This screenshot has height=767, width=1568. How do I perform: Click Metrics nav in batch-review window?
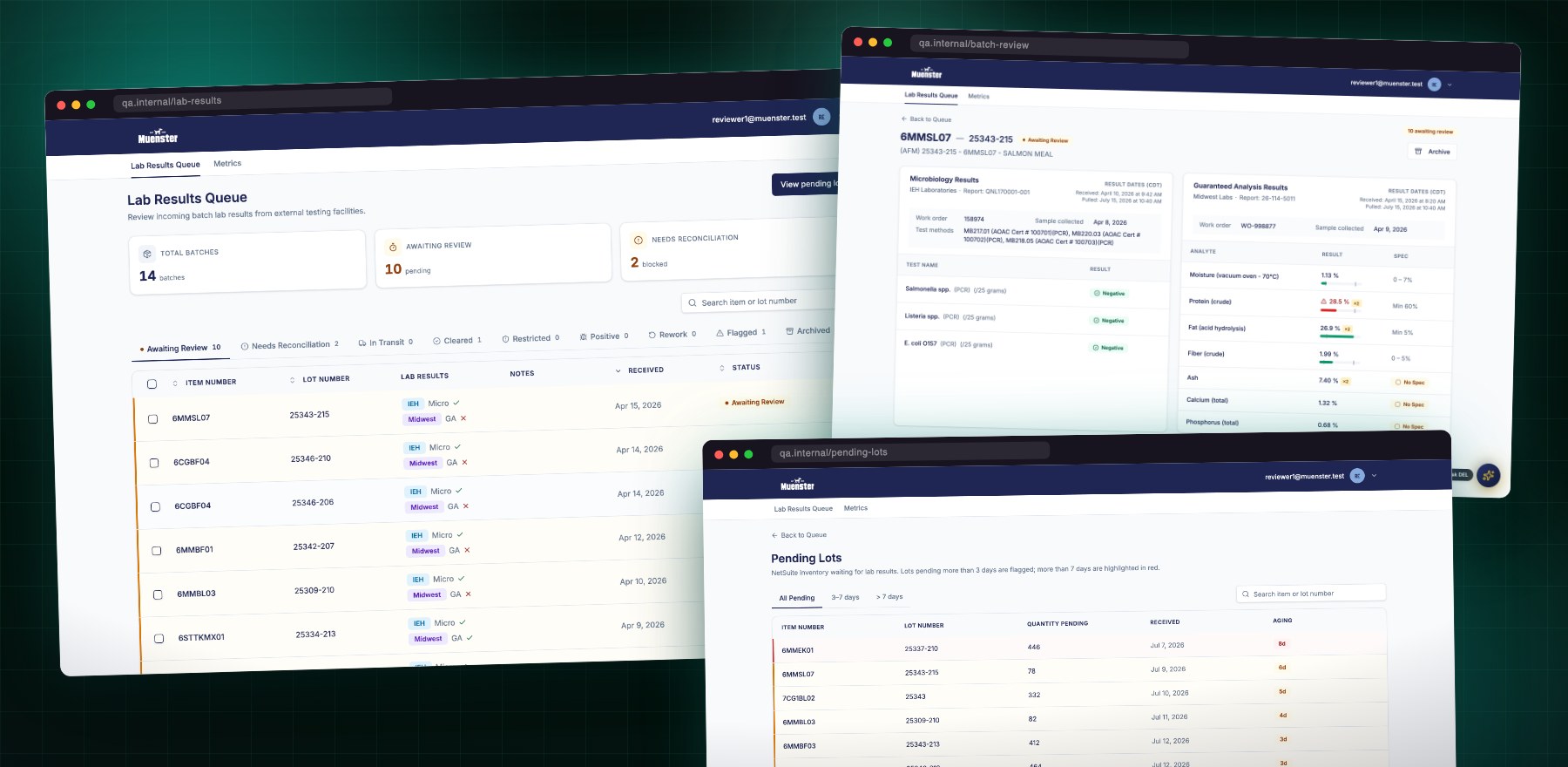click(x=978, y=97)
